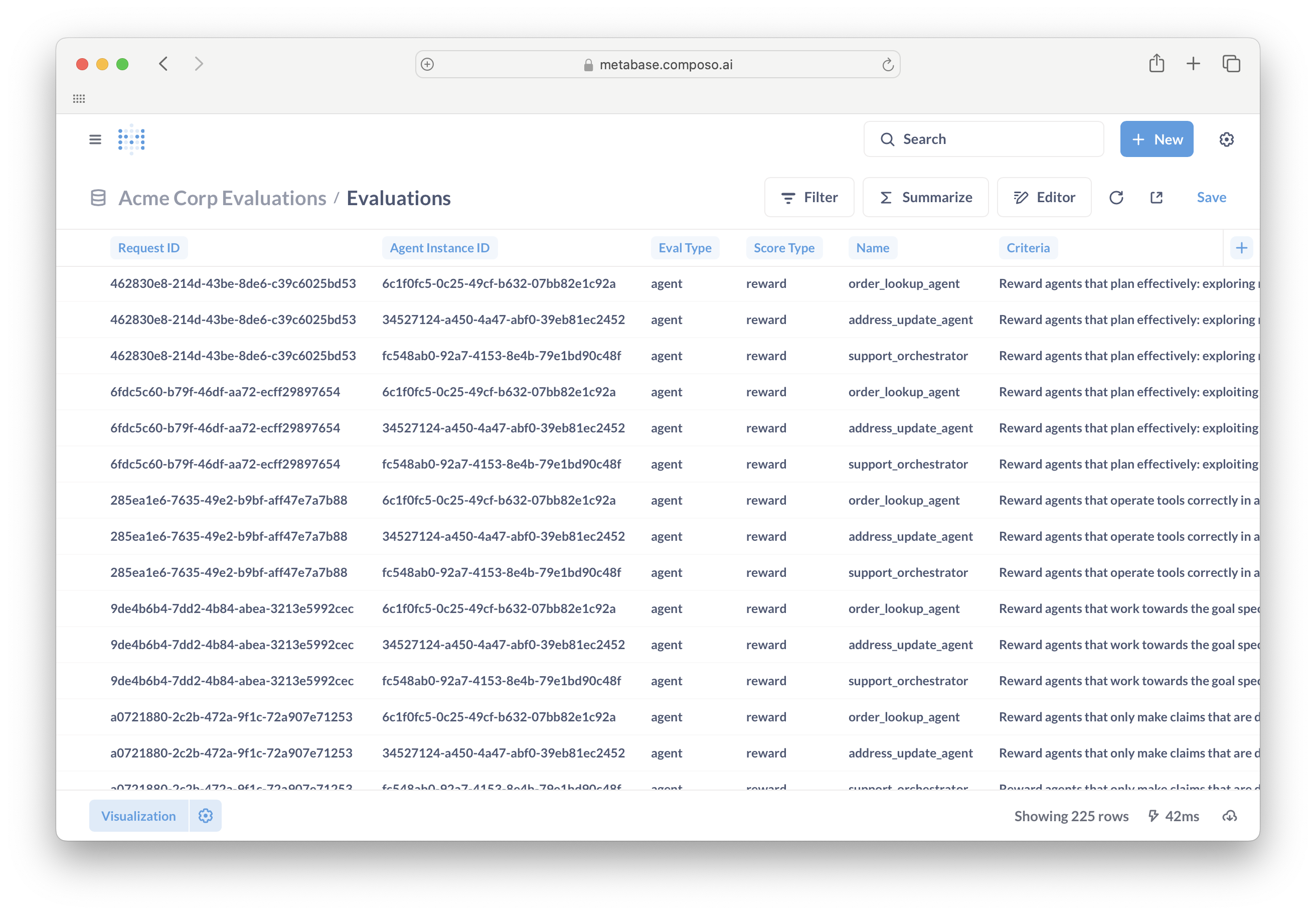Open the Visualization picker
1316x915 pixels.
[138, 815]
